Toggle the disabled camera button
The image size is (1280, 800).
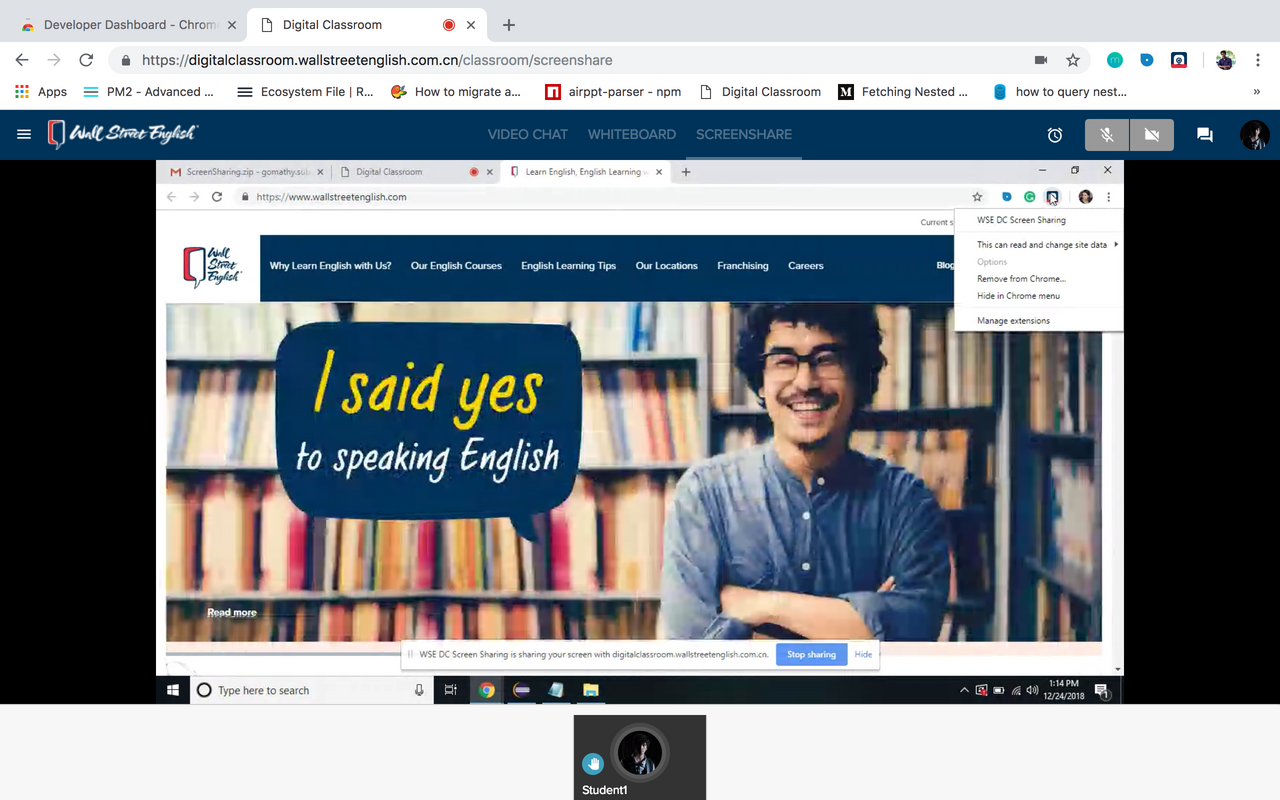click(1151, 135)
